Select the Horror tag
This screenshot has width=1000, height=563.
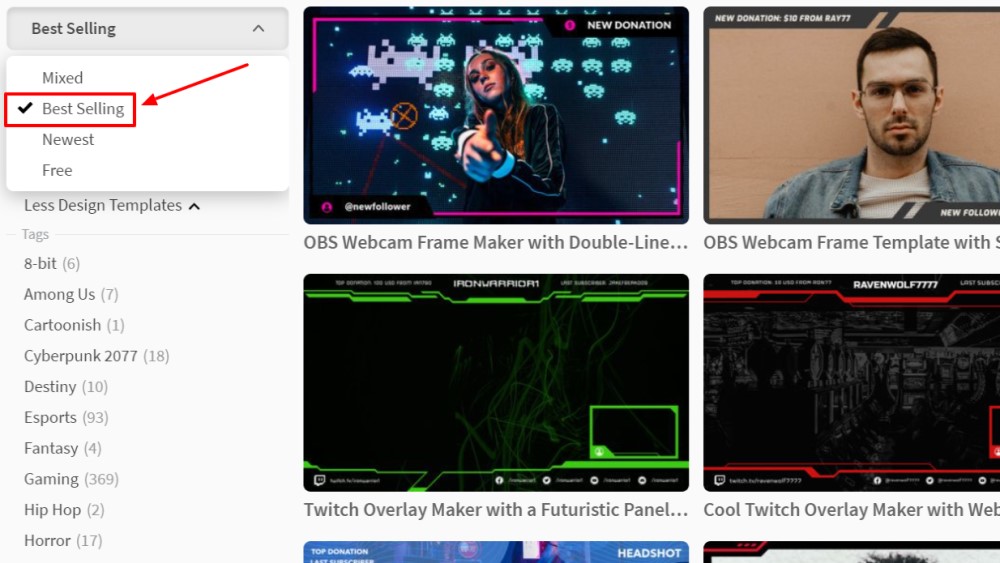47,541
